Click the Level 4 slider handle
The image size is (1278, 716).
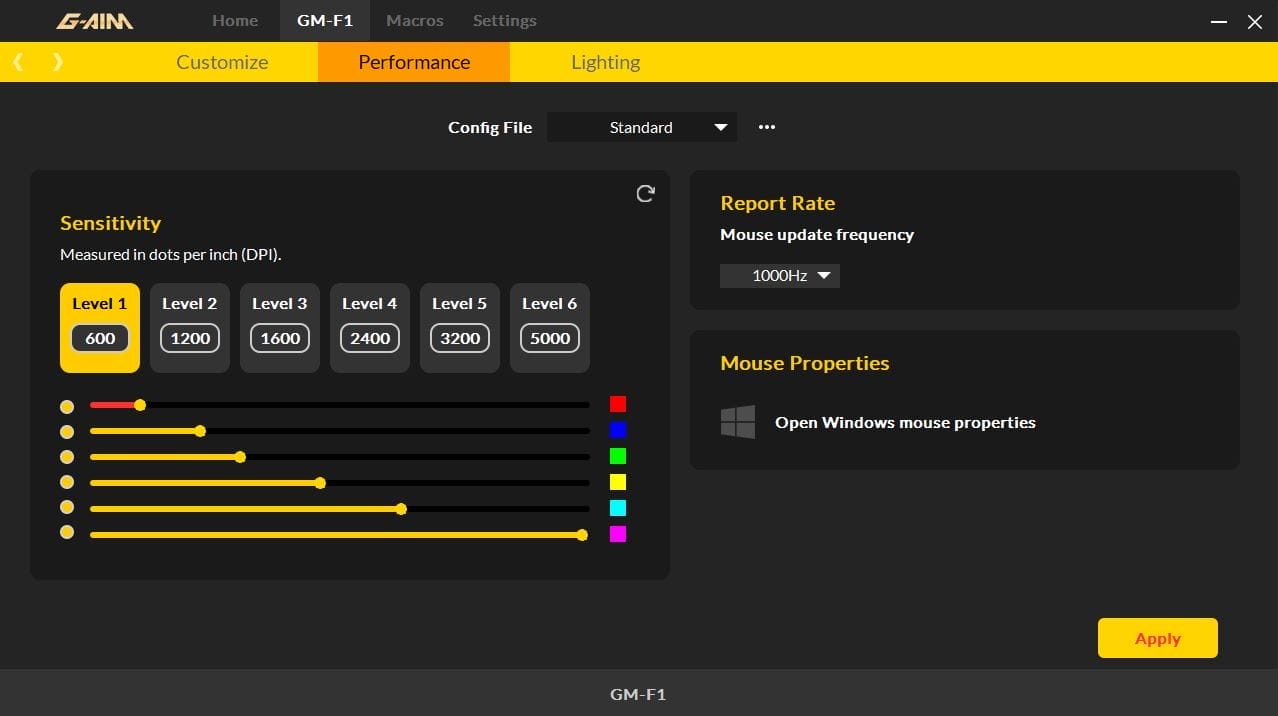tap(320, 483)
